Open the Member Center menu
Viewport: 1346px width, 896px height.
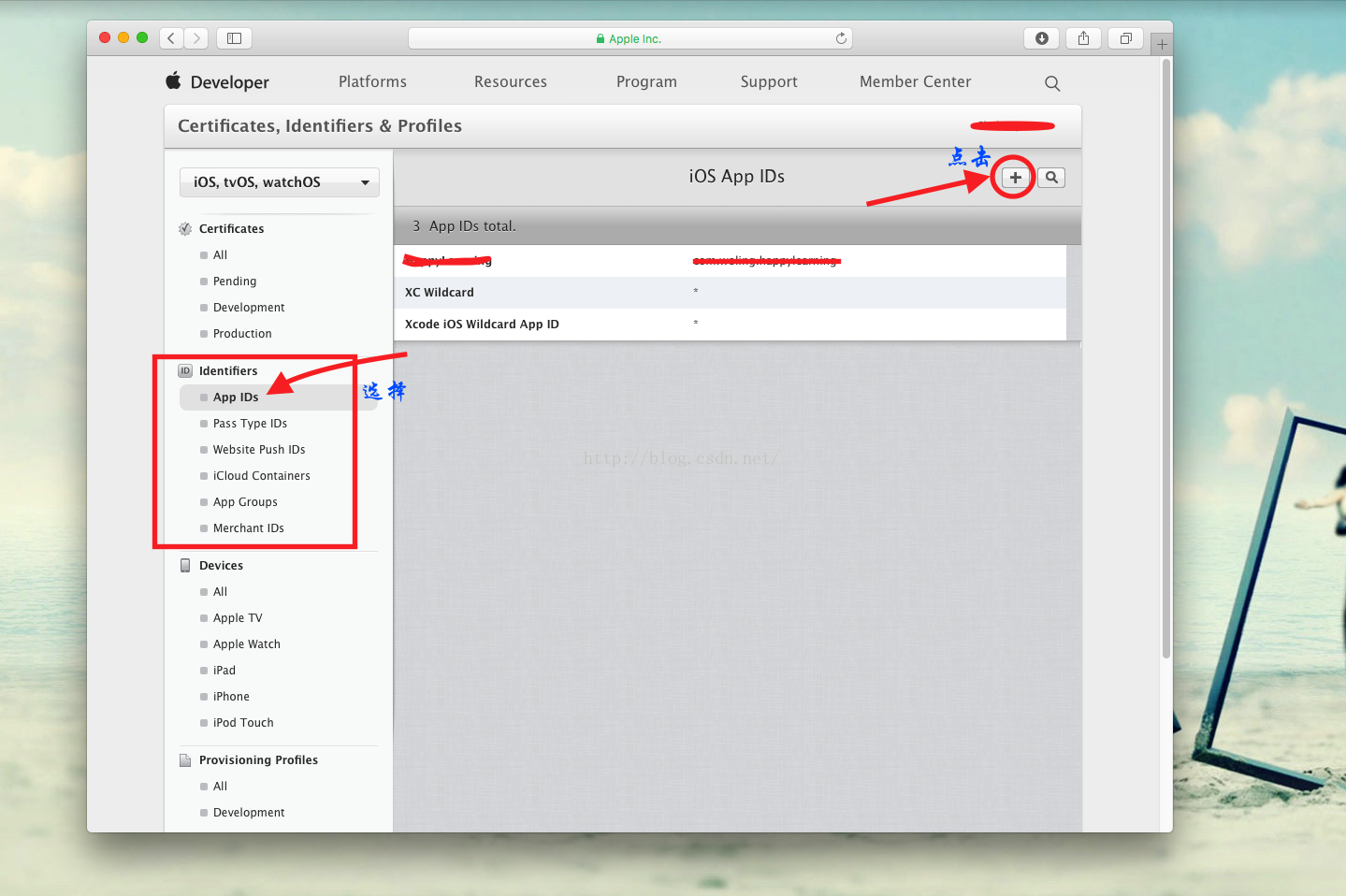point(915,81)
